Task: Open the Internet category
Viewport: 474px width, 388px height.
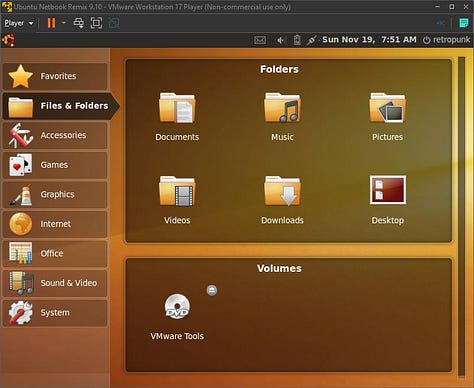Action: click(x=55, y=224)
